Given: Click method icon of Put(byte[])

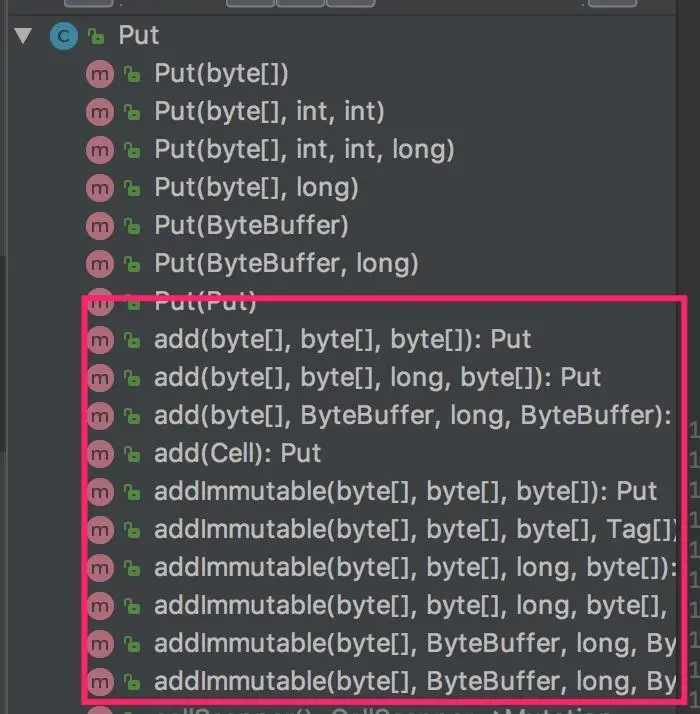Looking at the screenshot, I should [x=100, y=74].
